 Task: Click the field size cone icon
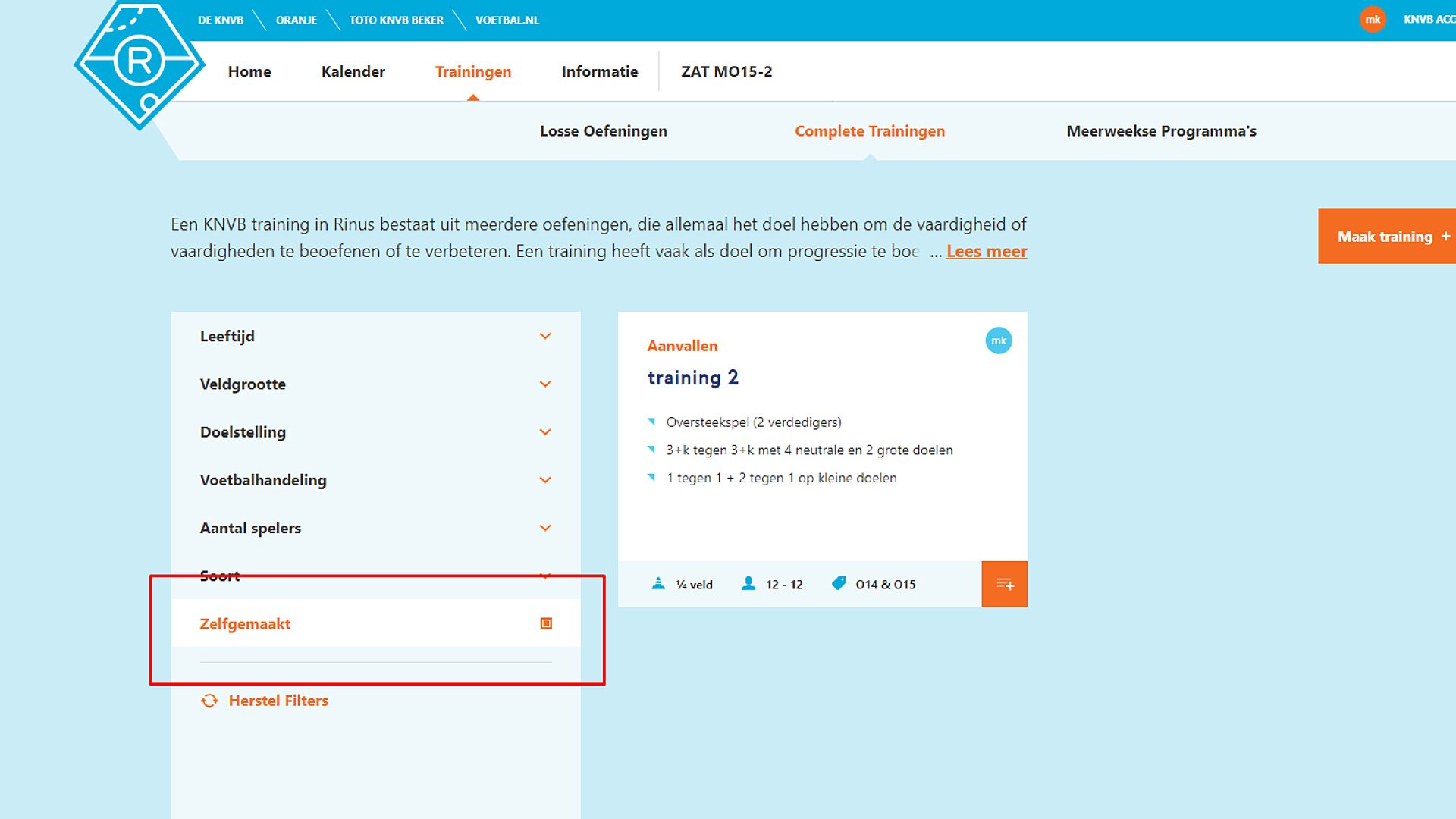click(x=658, y=583)
